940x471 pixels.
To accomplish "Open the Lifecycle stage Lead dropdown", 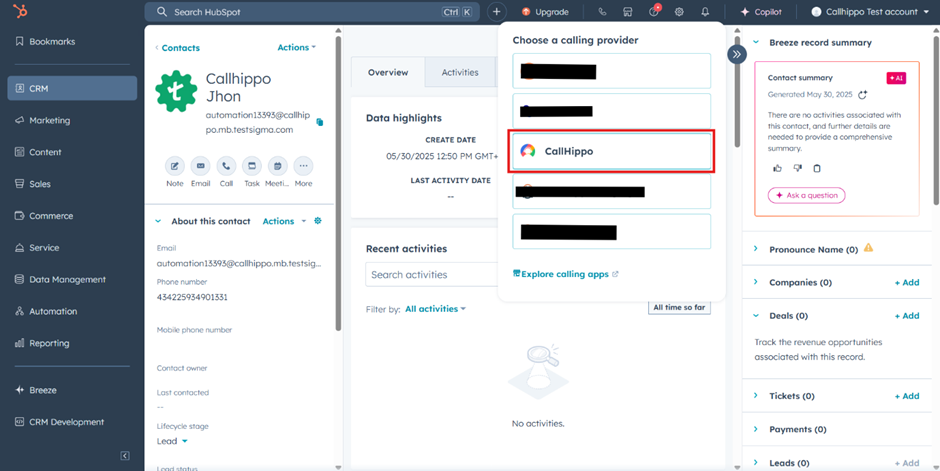I will pos(172,441).
